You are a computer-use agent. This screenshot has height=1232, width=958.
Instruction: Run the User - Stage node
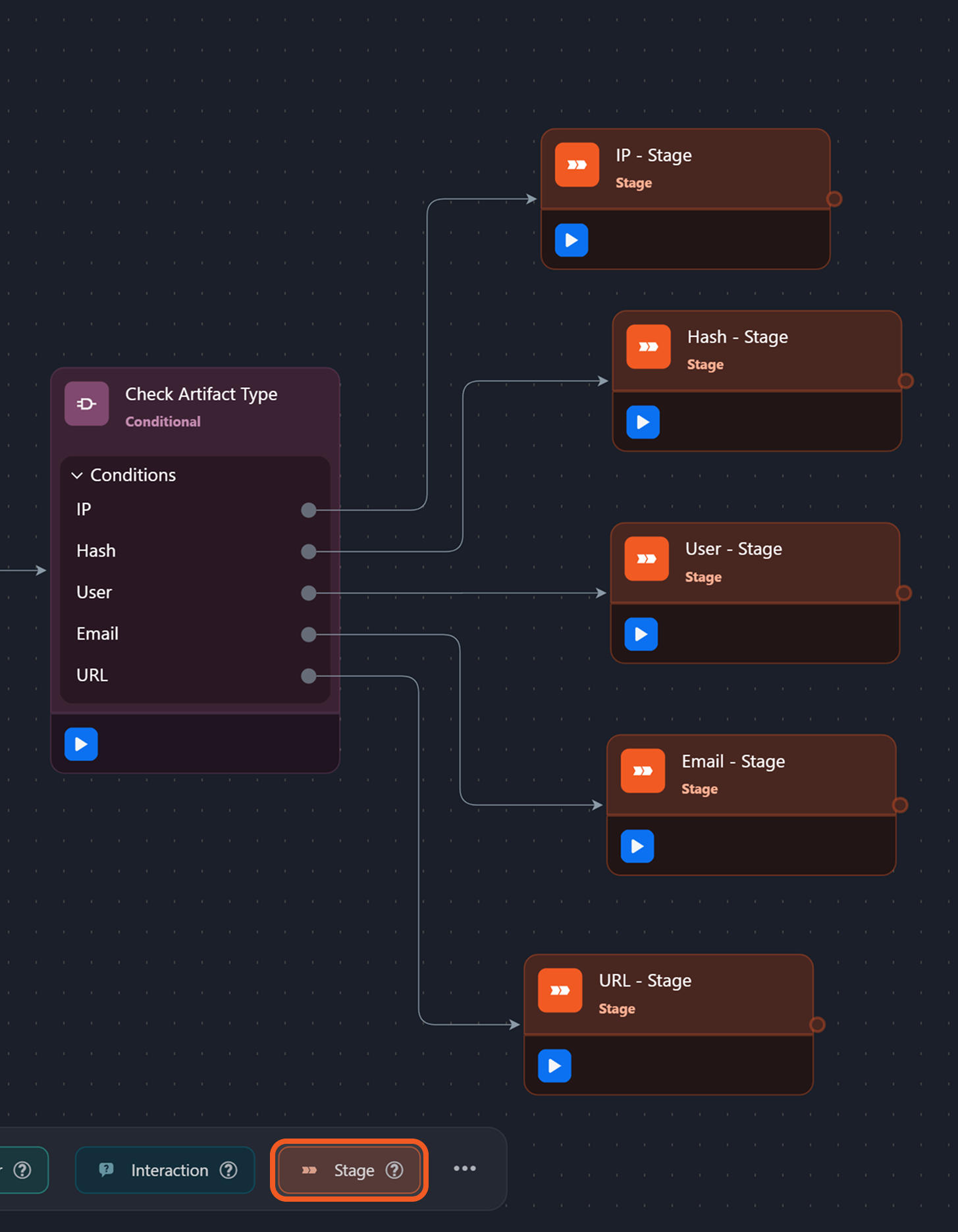[641, 634]
